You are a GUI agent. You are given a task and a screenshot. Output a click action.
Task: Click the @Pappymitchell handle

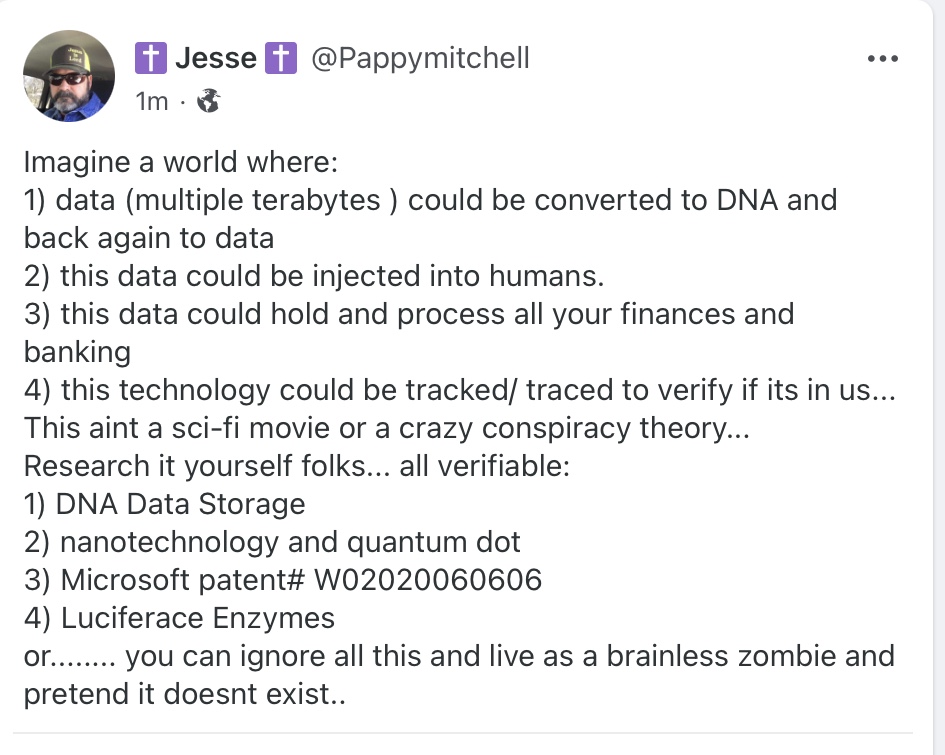coord(421,59)
